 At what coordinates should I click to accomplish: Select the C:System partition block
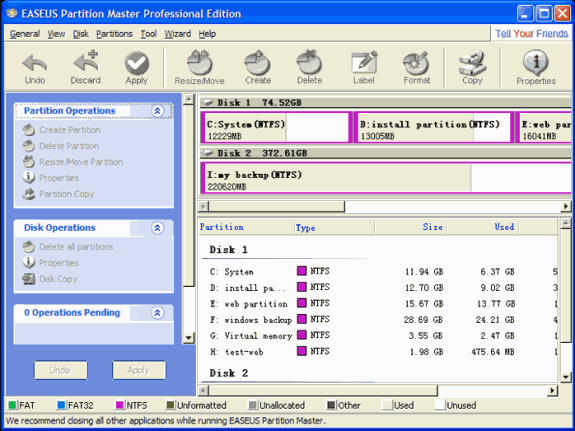pos(275,127)
